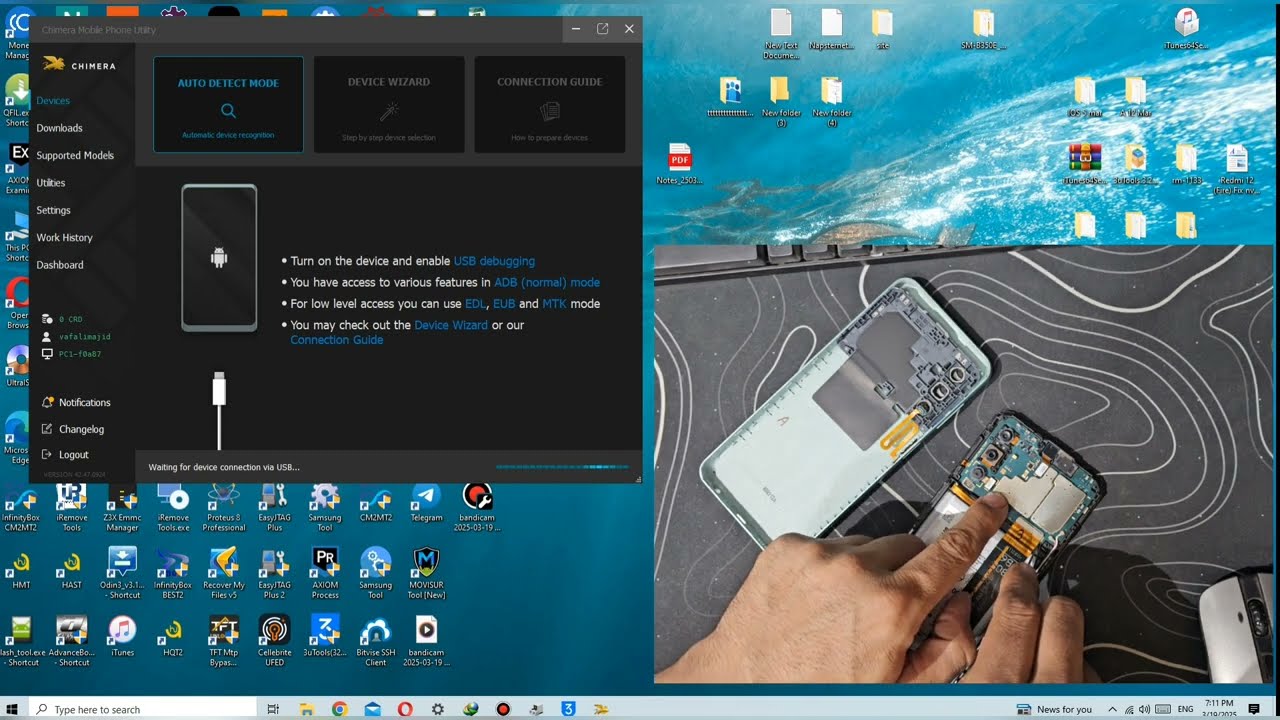Open Devices in Chimera sidebar
Viewport: 1280px width, 720px height.
[53, 101]
